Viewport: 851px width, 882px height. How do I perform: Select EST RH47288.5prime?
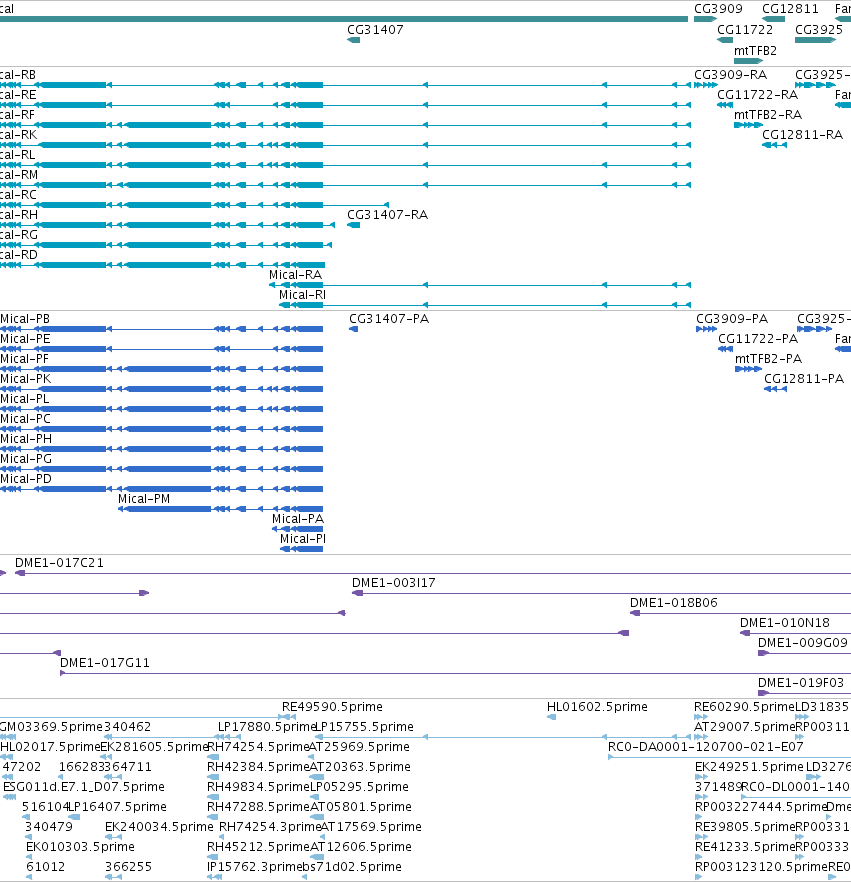click(x=258, y=807)
